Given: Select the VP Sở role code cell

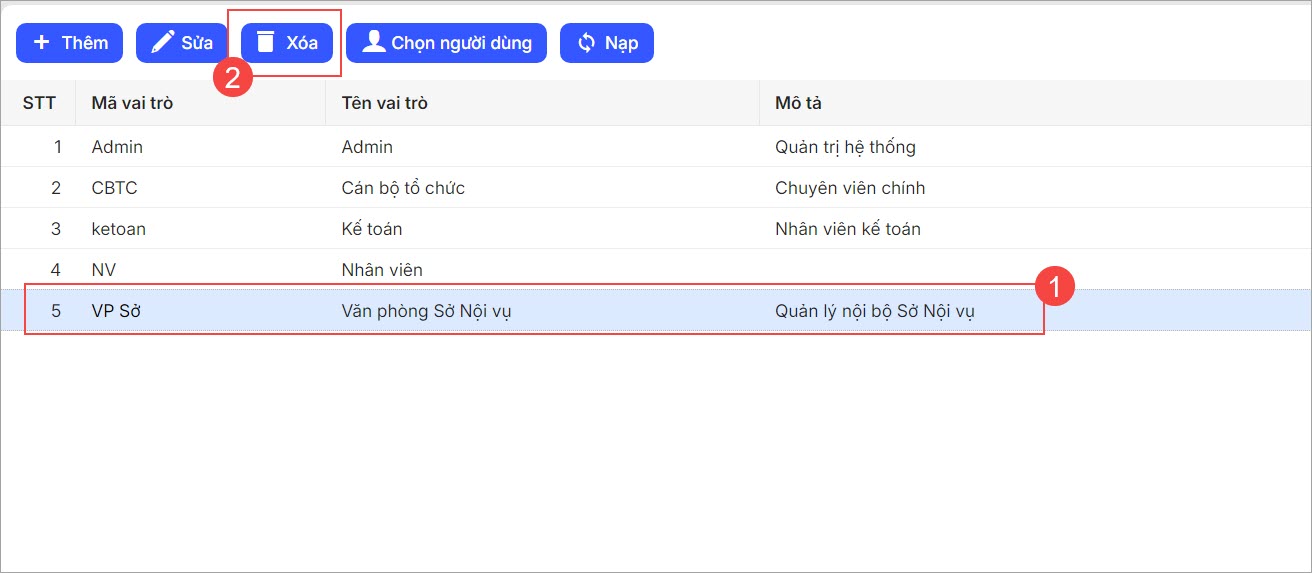Looking at the screenshot, I should [x=116, y=311].
